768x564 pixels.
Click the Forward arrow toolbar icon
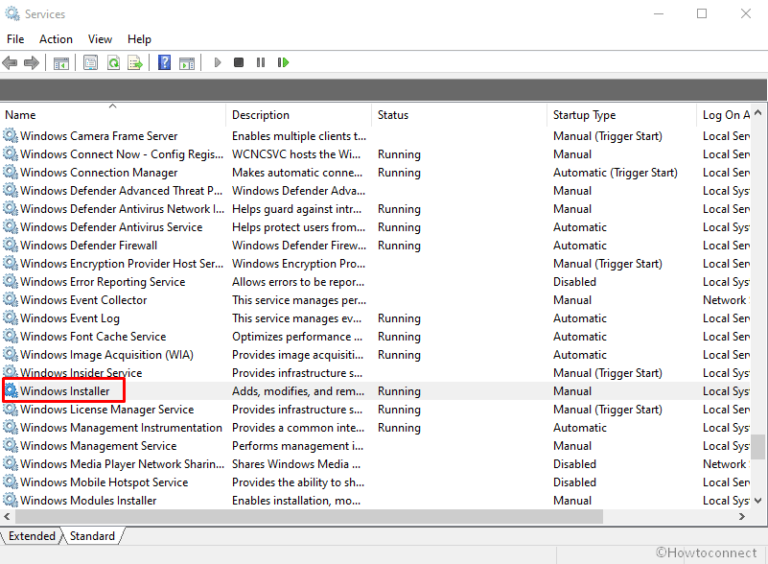(31, 63)
